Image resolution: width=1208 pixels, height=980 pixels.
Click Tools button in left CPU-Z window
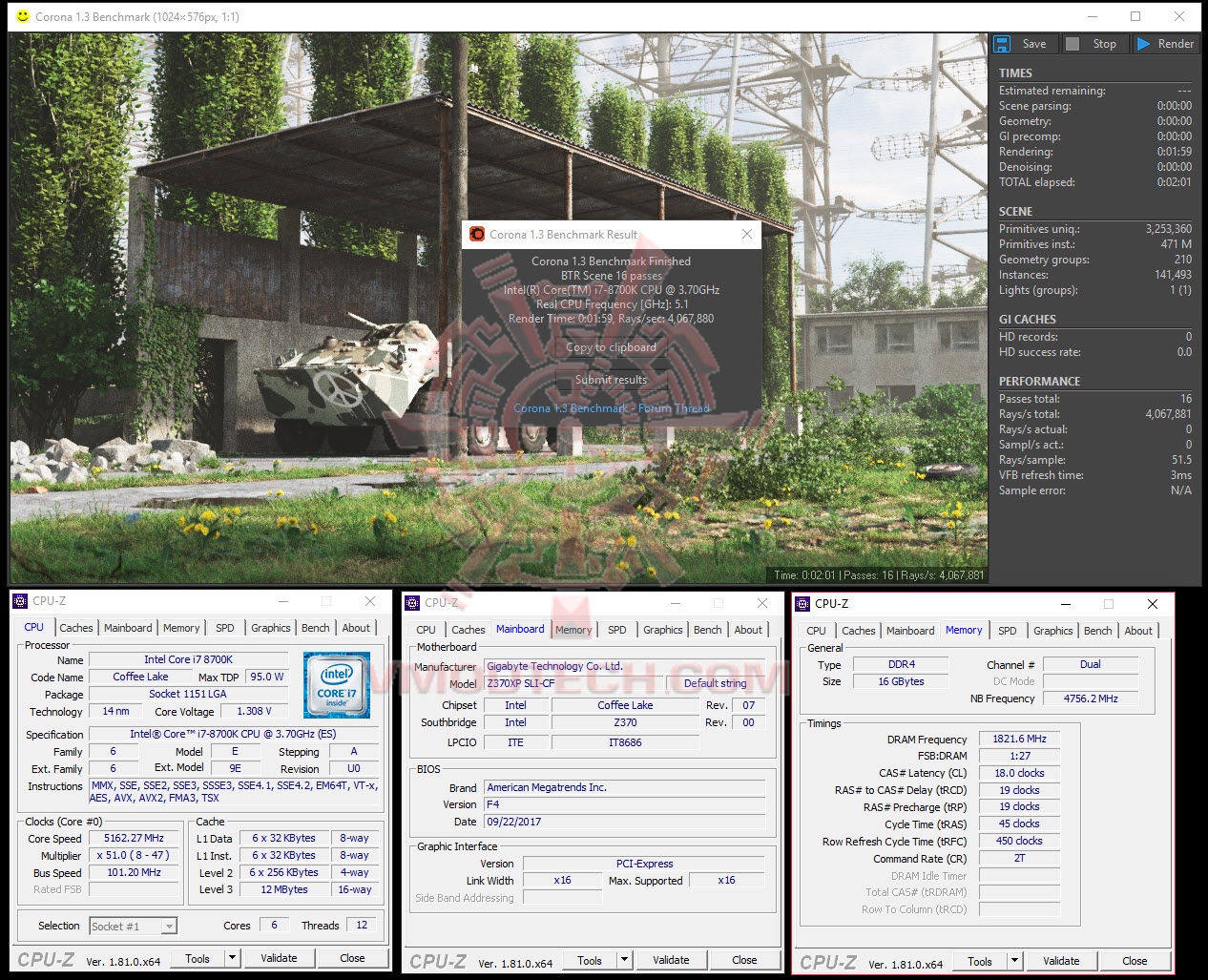point(198,958)
